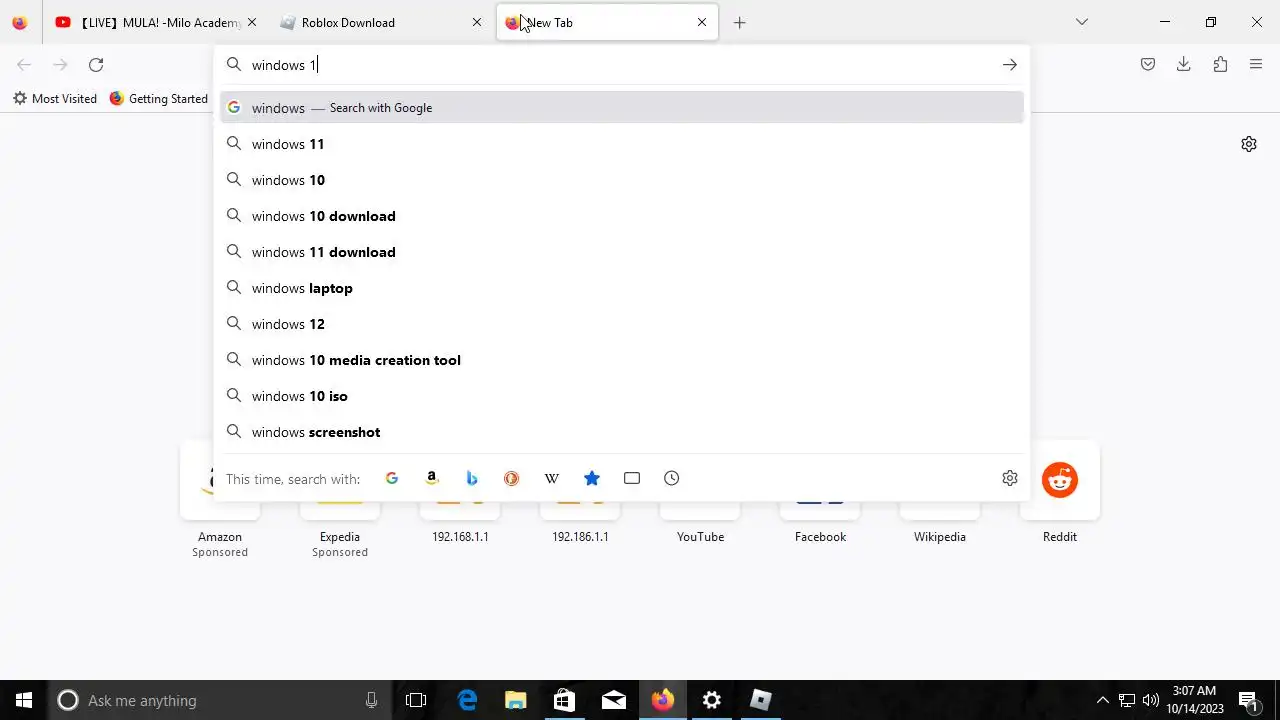The height and width of the screenshot is (720, 1280).
Task: Search with Wikipedia one-off icon
Action: tap(552, 478)
